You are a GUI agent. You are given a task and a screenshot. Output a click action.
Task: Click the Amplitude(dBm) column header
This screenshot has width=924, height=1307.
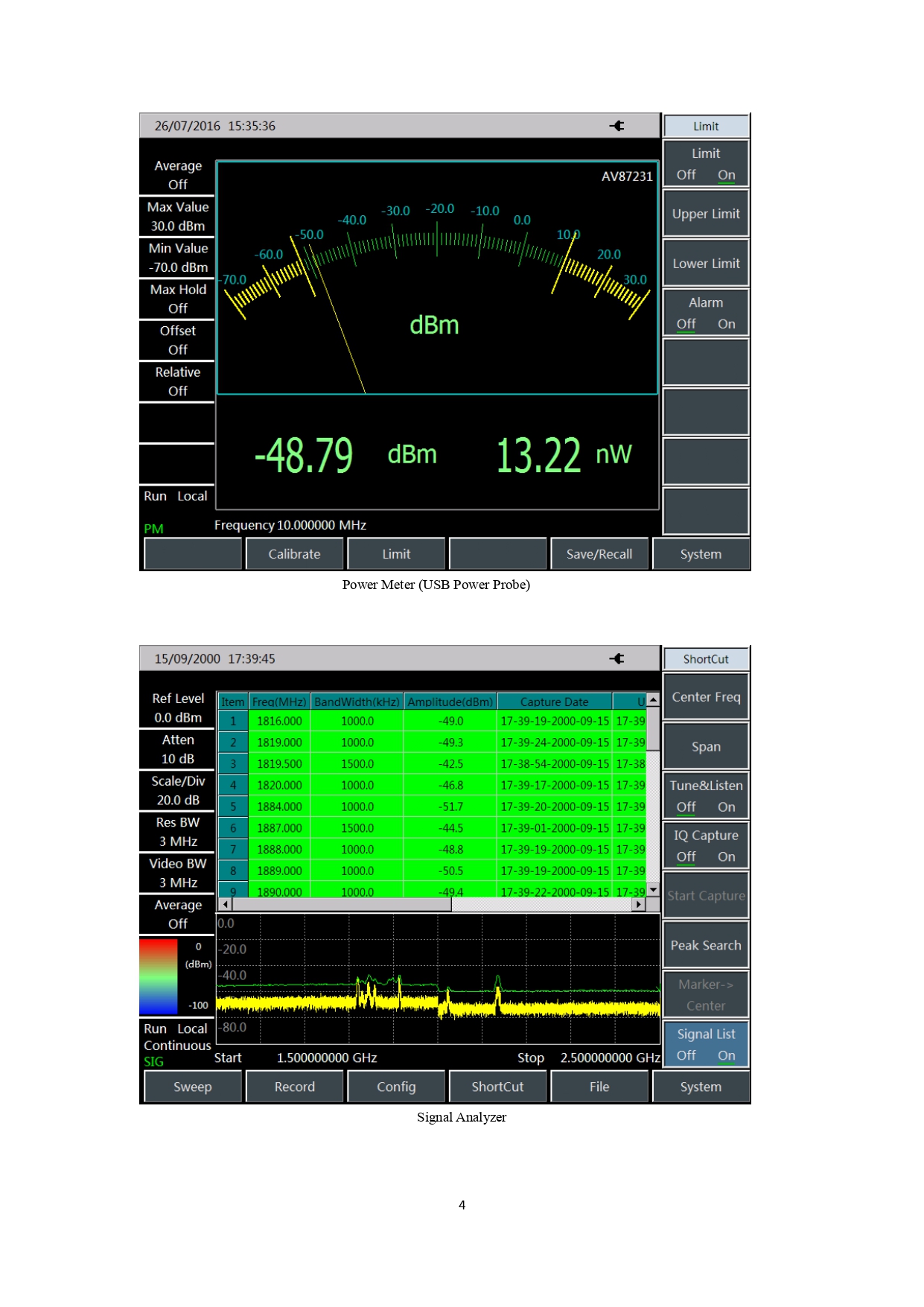450,702
